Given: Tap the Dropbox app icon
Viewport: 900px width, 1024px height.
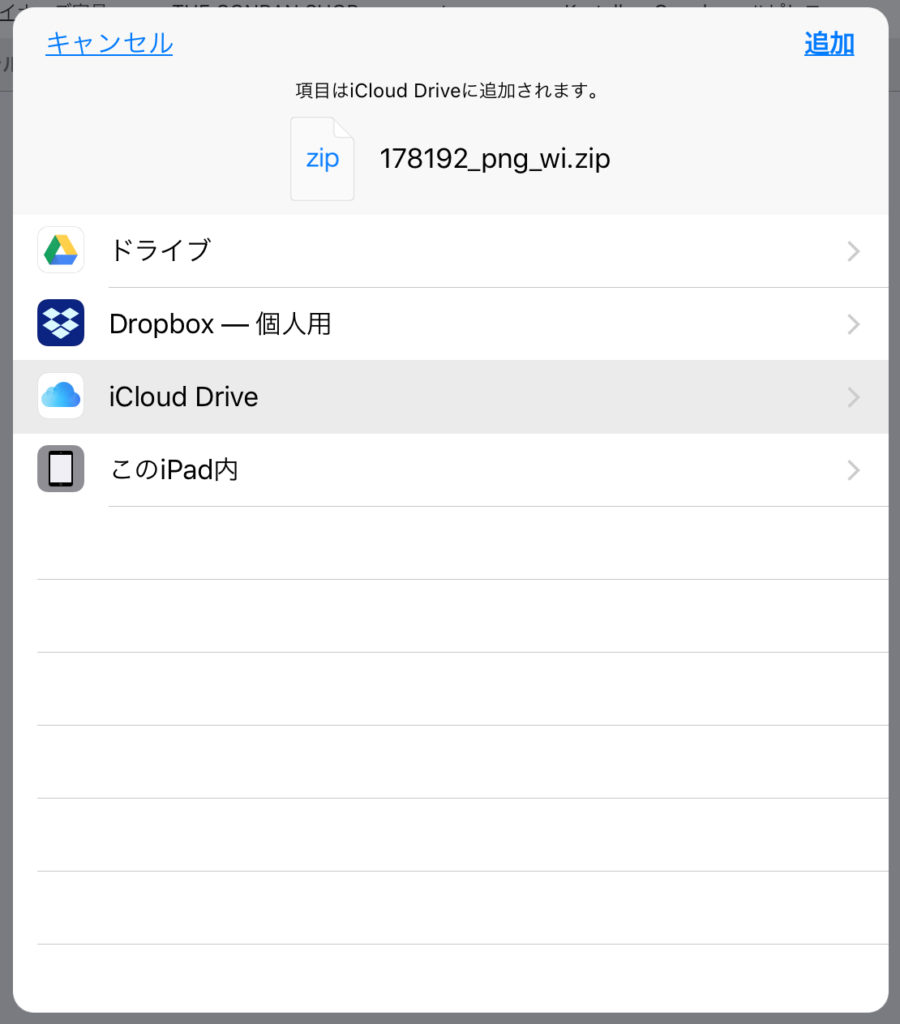Looking at the screenshot, I should tap(61, 323).
